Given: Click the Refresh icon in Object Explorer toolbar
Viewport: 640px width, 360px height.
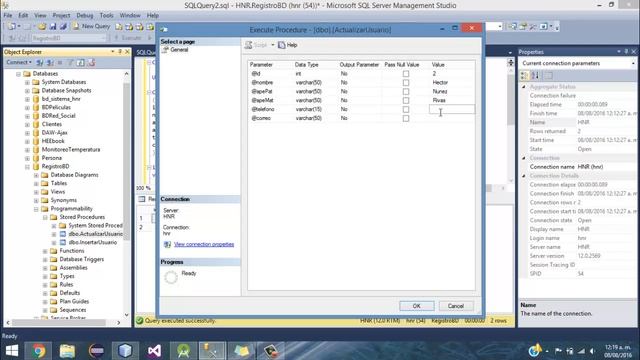Looking at the screenshot, I should coord(80,62).
